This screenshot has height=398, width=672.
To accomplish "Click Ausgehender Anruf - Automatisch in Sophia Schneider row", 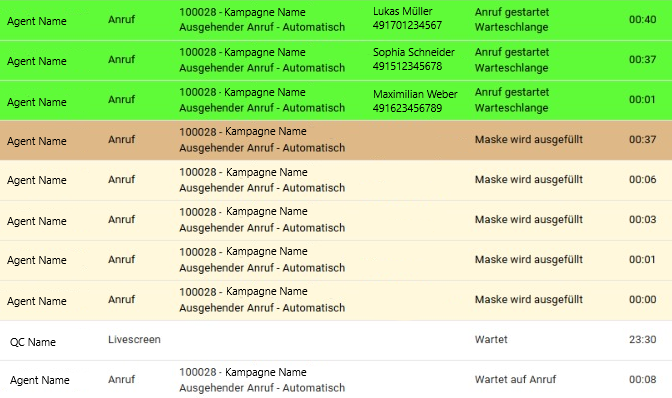I will click(262, 68).
